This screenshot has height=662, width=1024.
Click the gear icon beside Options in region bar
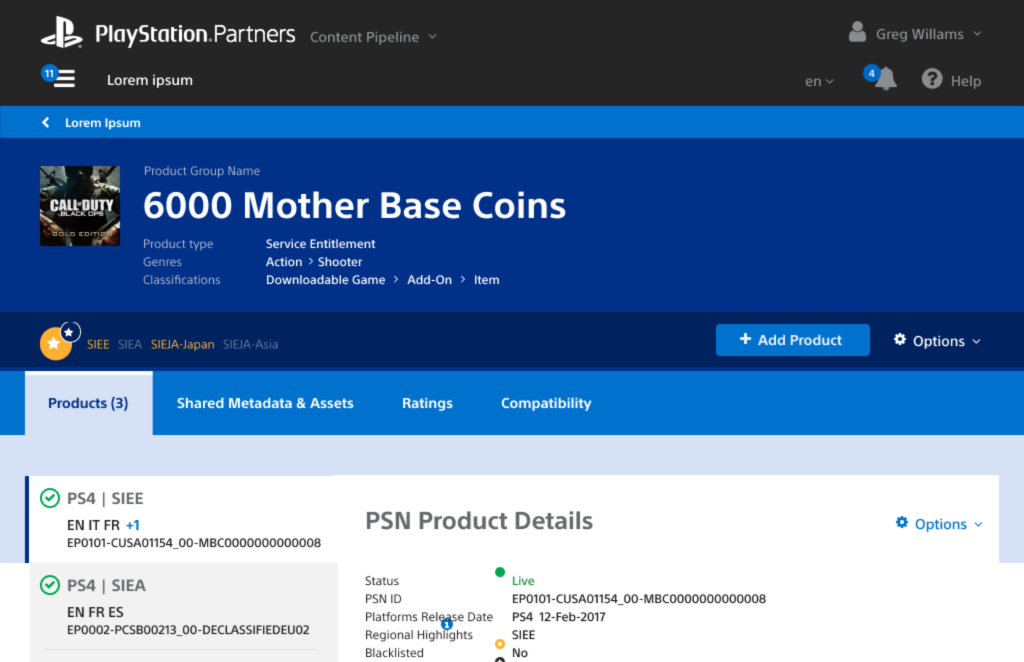899,339
